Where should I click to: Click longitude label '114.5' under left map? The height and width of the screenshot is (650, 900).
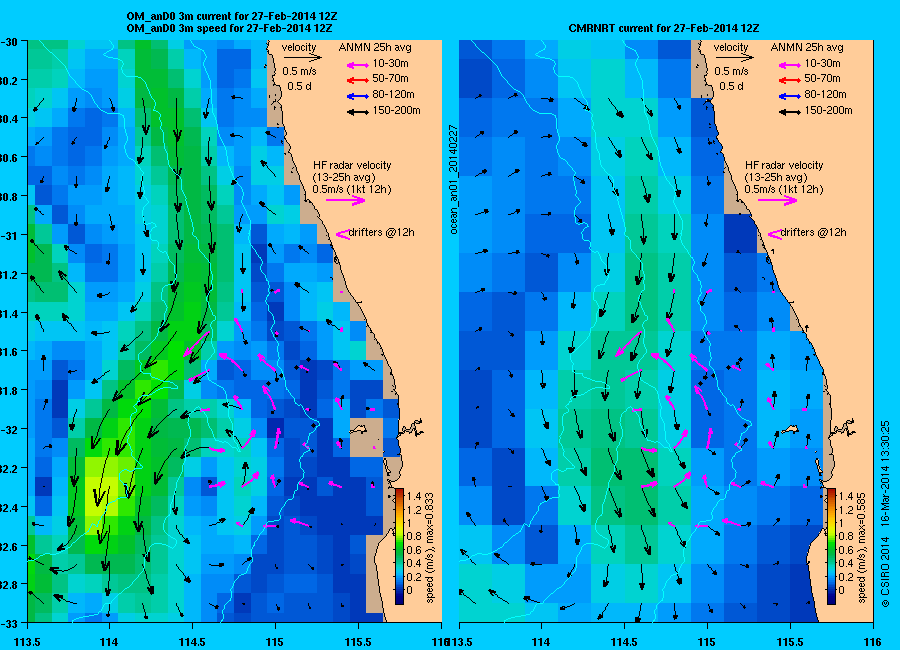point(192,642)
